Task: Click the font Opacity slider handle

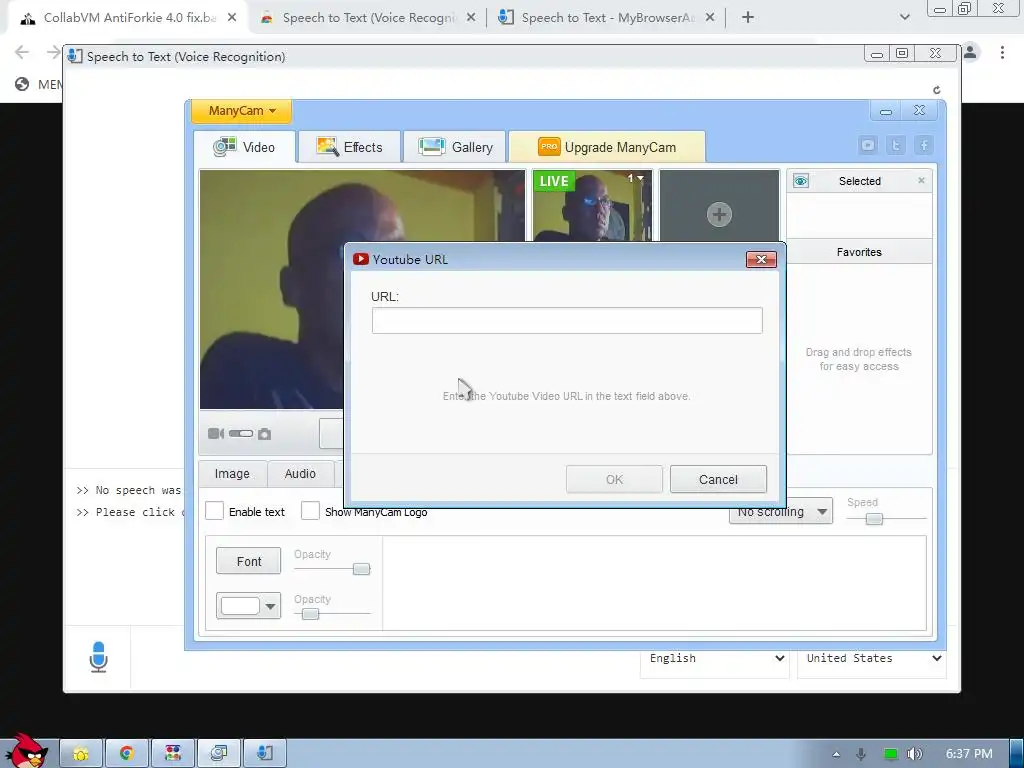Action: [361, 569]
